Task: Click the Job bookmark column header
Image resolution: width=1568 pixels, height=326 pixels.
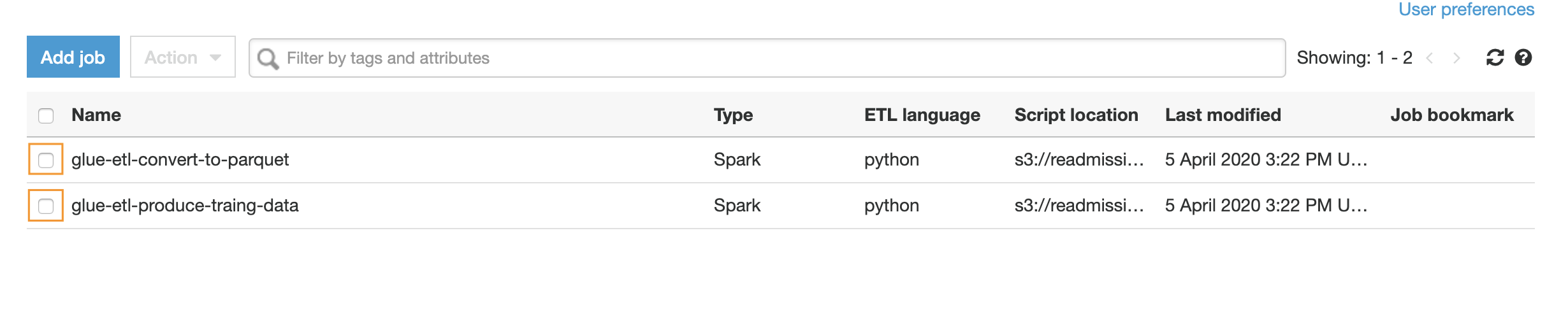Action: click(1452, 115)
